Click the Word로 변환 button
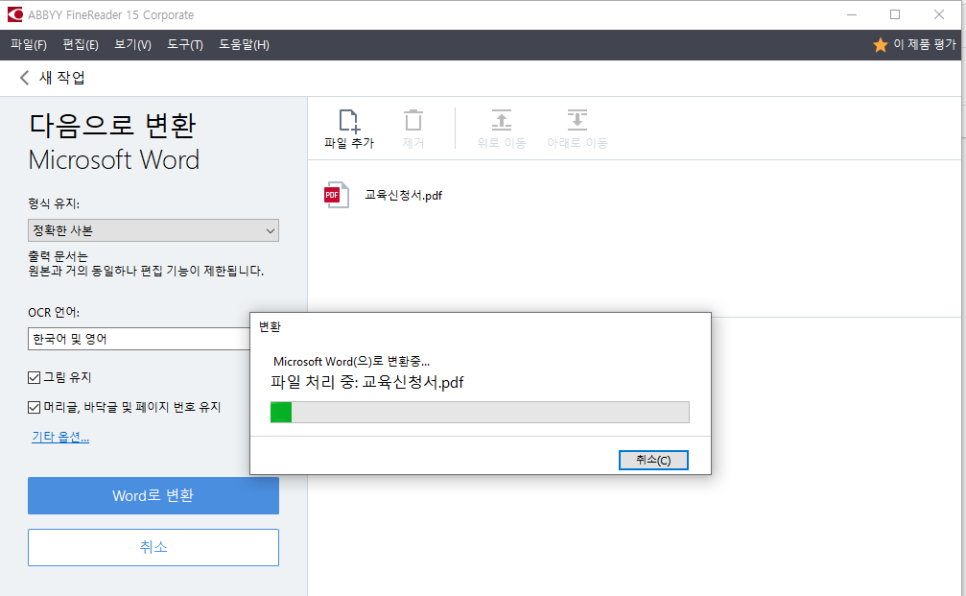The height and width of the screenshot is (596, 966). (x=153, y=496)
